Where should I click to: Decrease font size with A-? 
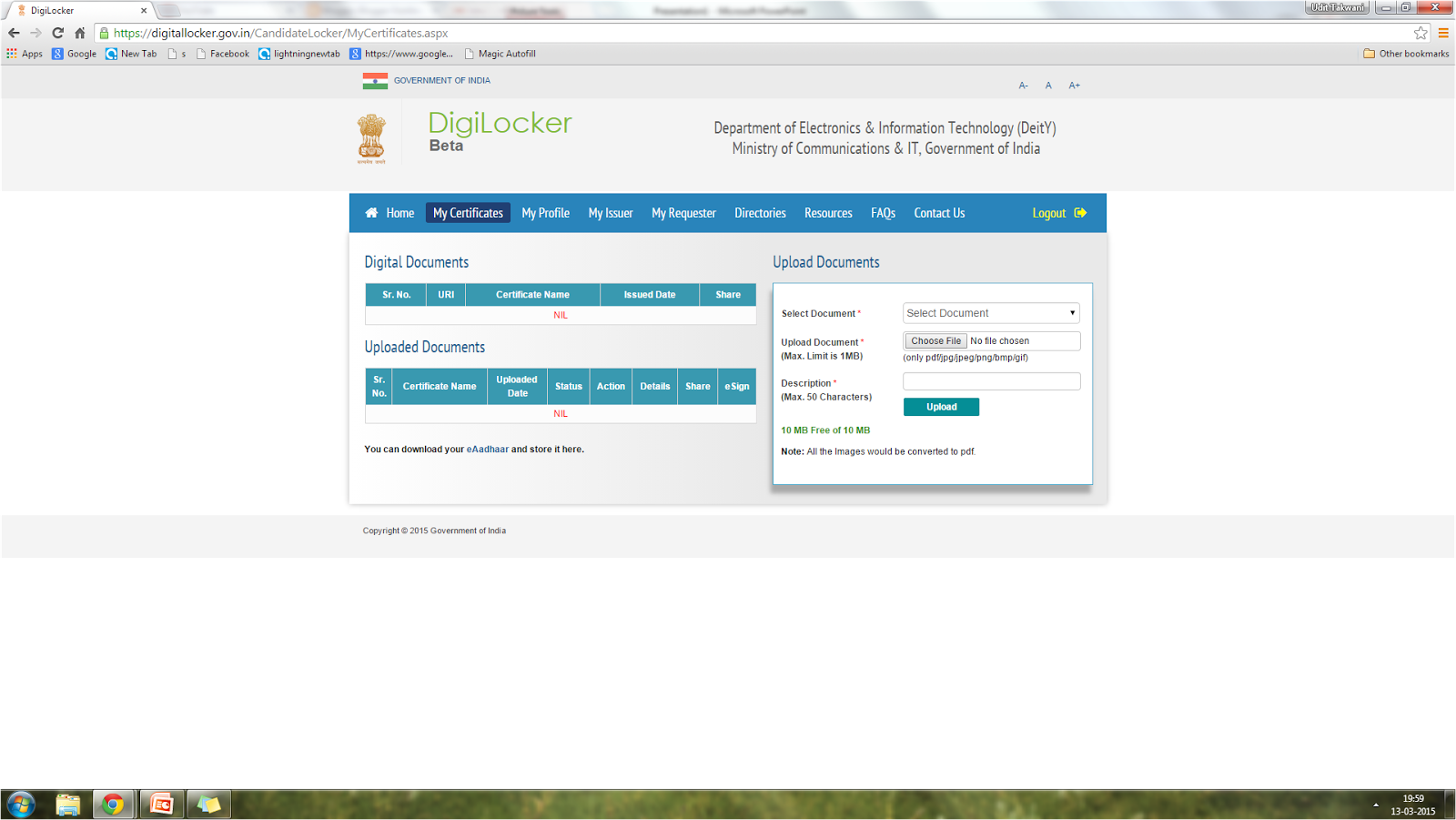click(x=1024, y=86)
